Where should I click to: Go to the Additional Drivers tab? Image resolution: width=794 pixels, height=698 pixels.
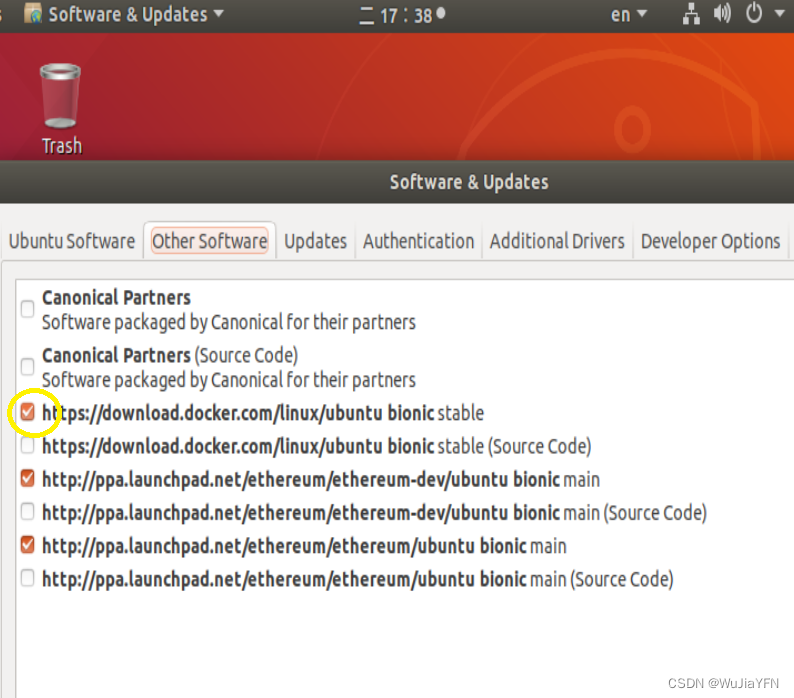[x=557, y=241]
